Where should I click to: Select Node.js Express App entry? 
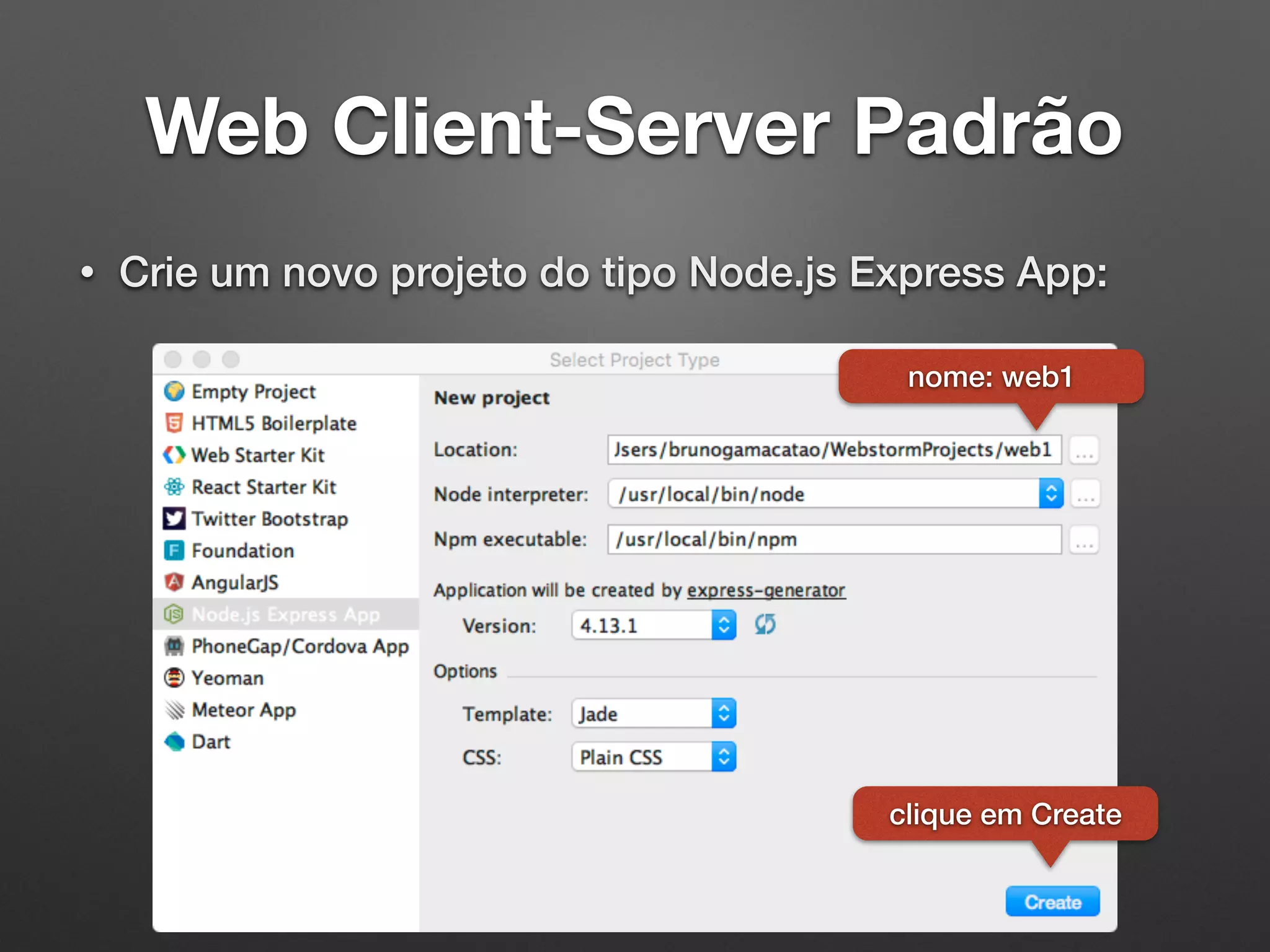[286, 614]
